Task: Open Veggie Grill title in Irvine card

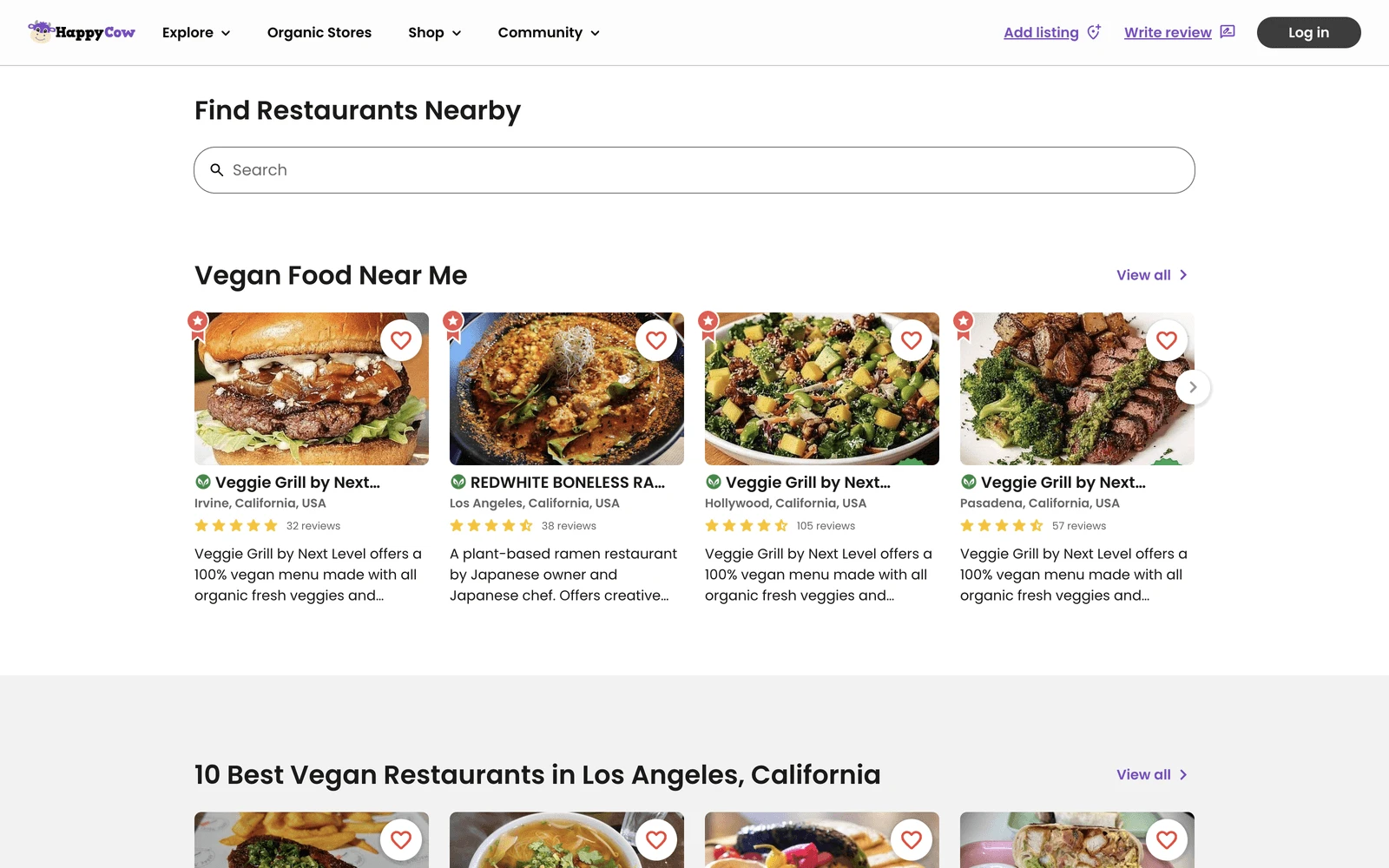Action: tap(298, 483)
